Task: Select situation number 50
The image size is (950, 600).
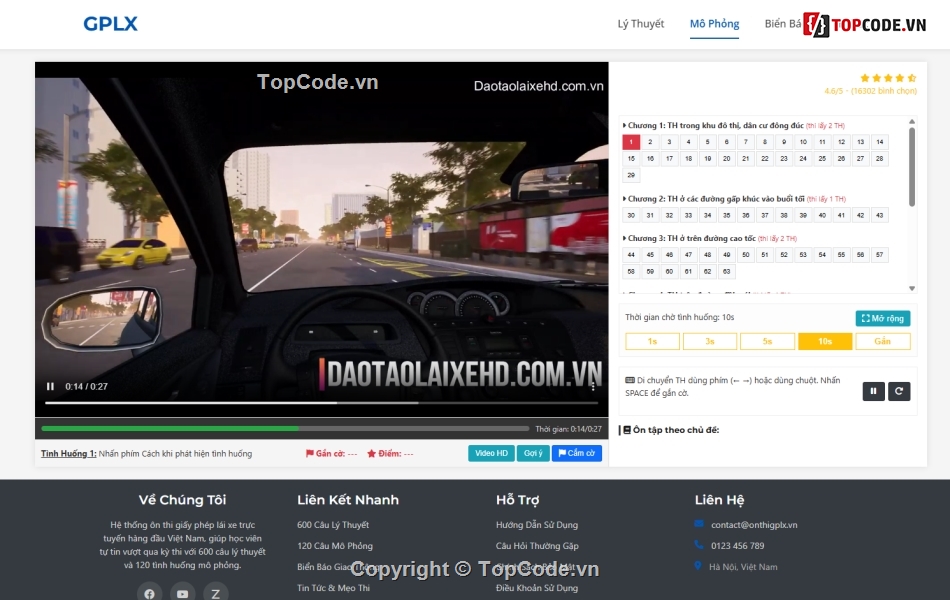Action: pos(746,255)
